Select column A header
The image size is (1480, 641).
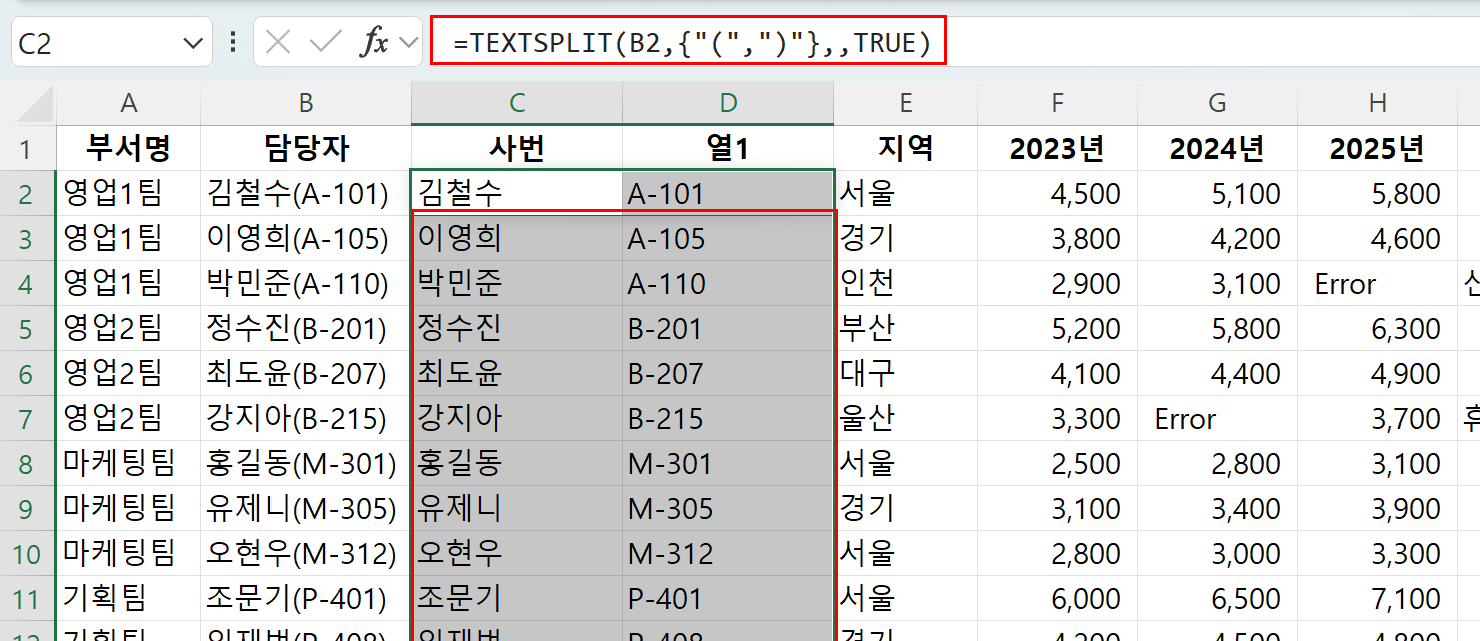(128, 103)
